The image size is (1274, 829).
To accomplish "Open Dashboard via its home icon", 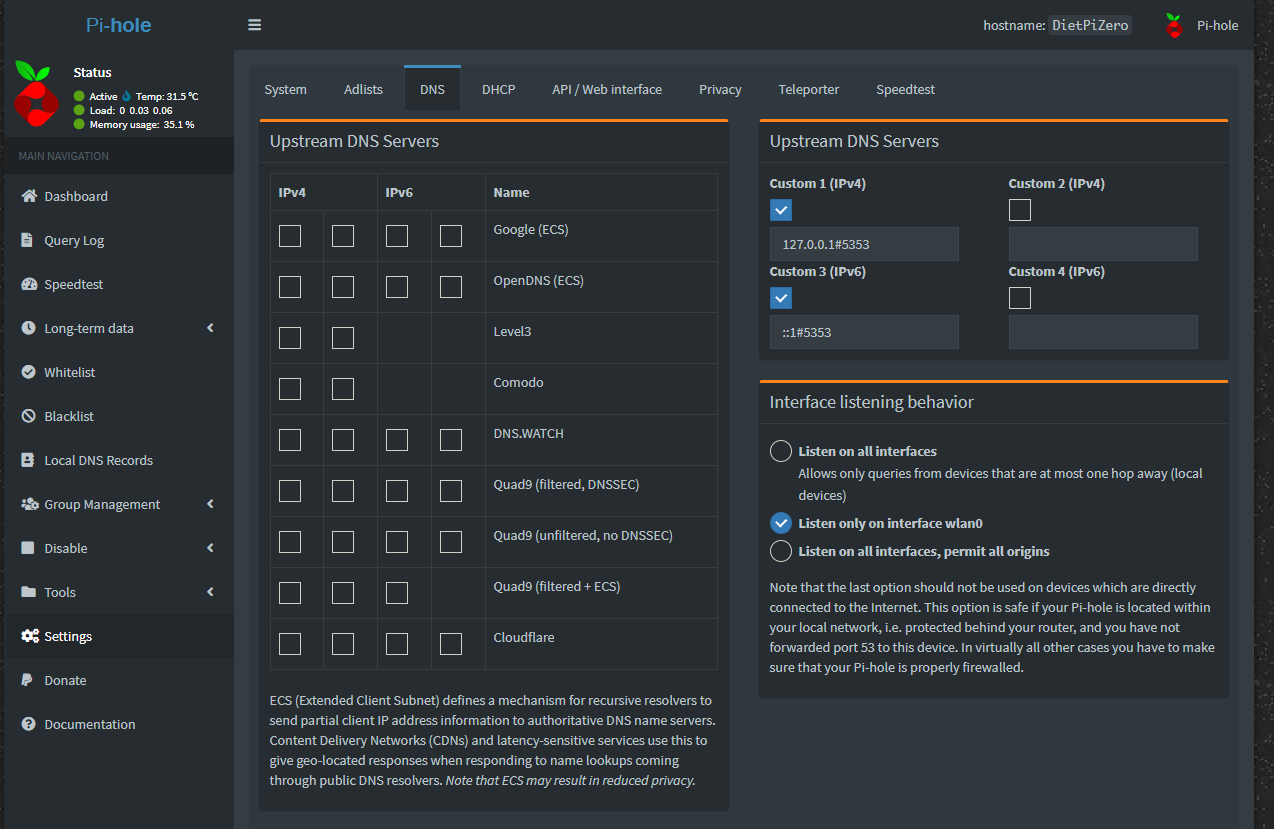I will point(29,196).
